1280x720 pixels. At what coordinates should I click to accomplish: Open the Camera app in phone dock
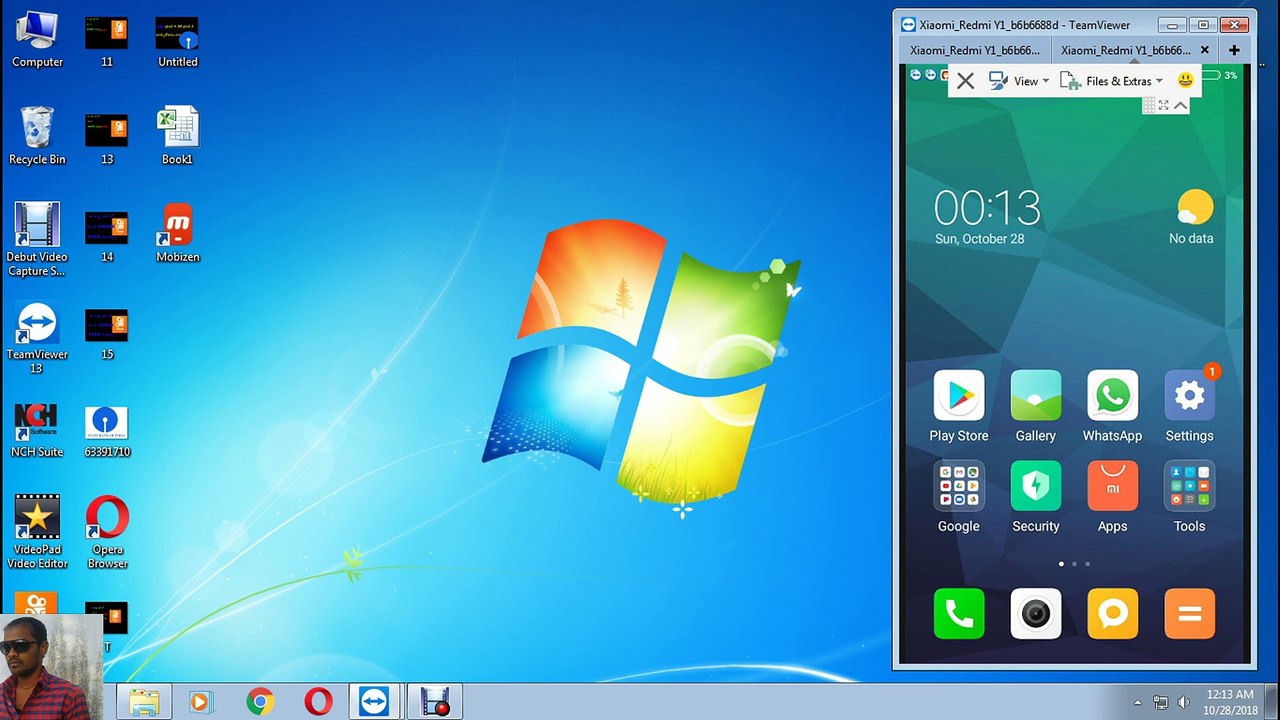coord(1035,614)
